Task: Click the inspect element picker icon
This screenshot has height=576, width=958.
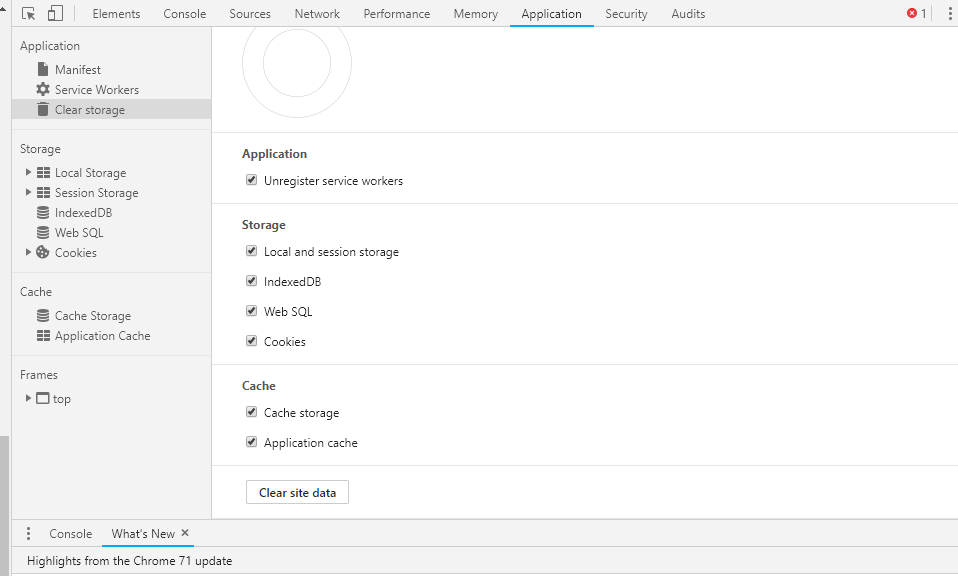Action: [x=28, y=14]
